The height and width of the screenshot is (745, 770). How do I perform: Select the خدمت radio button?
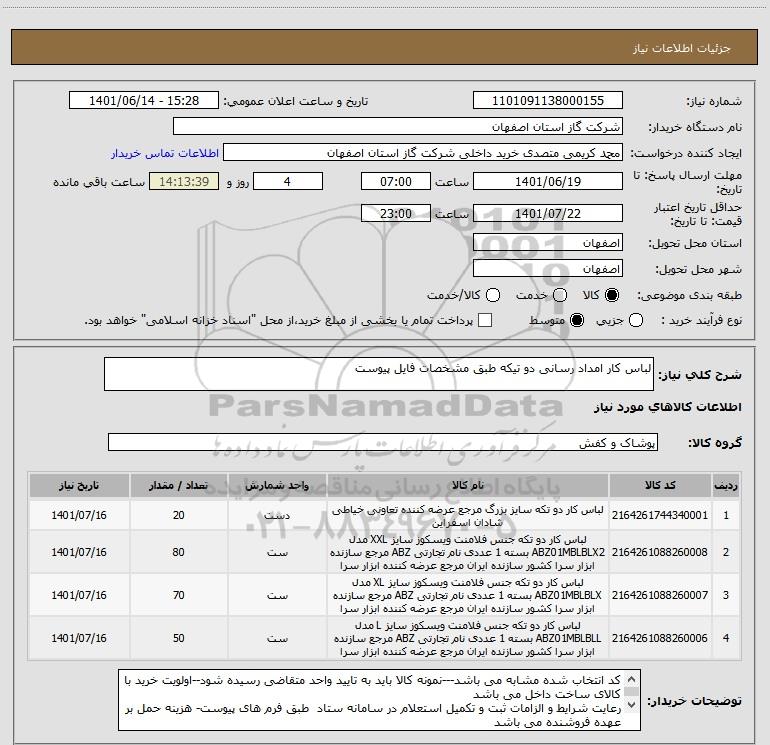point(560,295)
